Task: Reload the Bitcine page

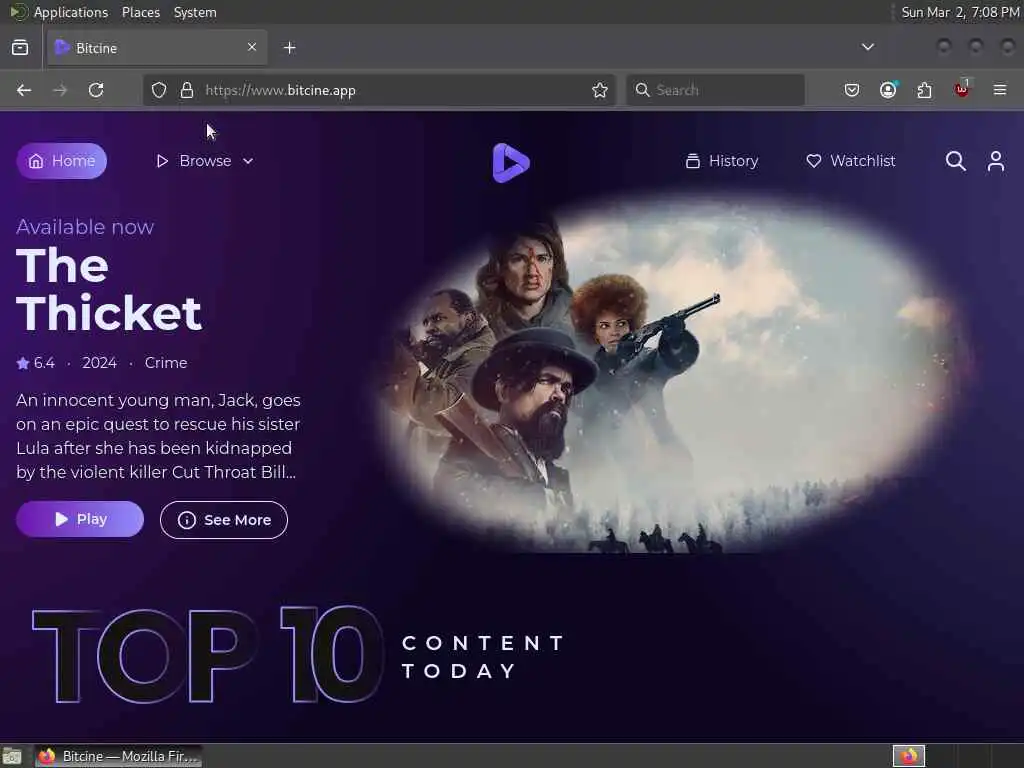Action: point(96,90)
